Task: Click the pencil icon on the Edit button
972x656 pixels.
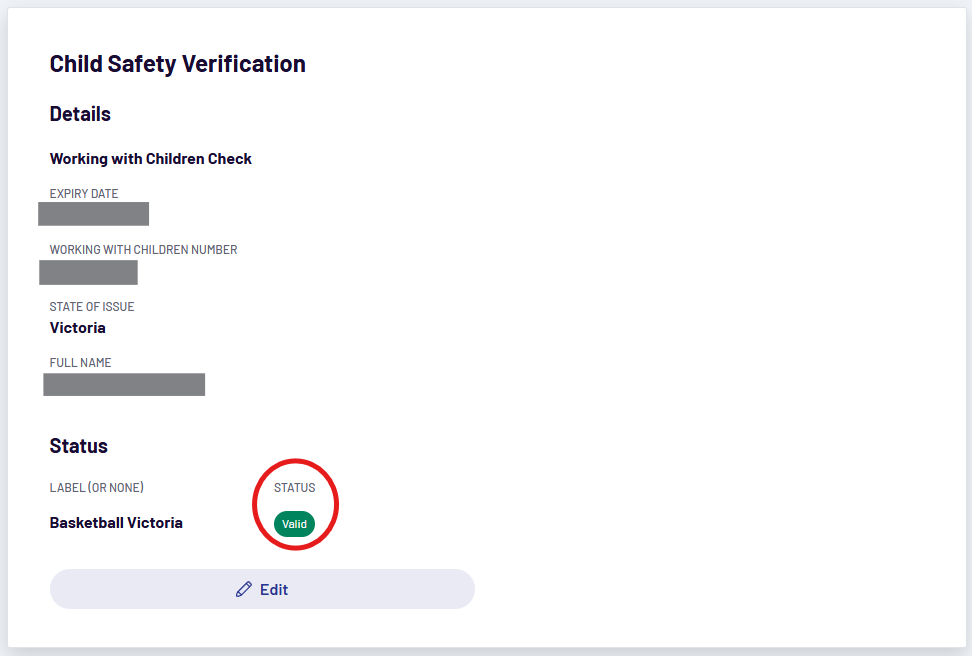Action: [244, 589]
